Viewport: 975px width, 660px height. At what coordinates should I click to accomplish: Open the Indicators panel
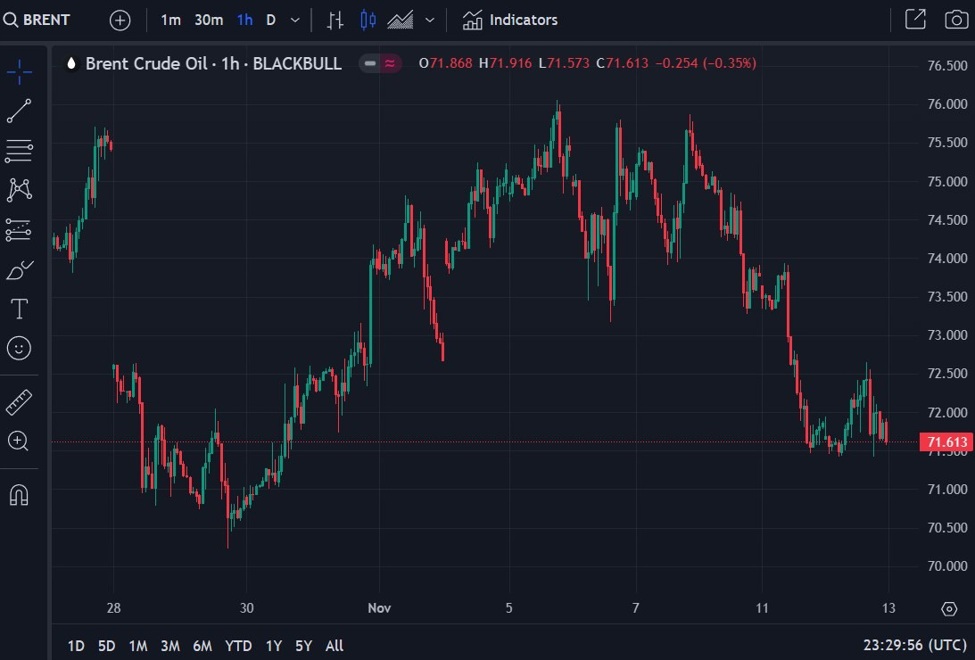coord(510,20)
